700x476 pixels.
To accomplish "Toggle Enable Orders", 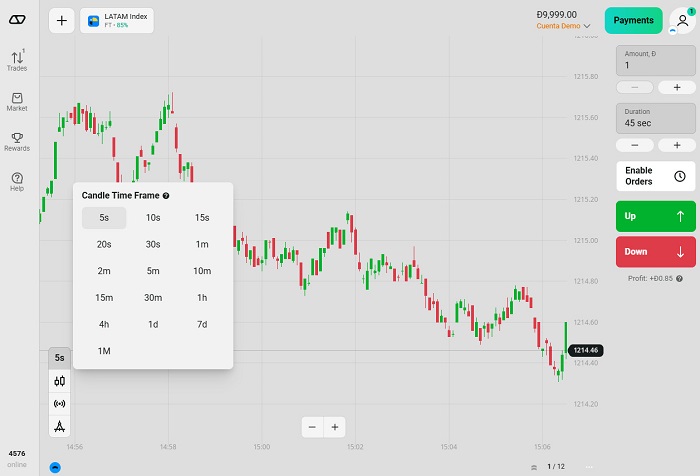I will (656, 176).
